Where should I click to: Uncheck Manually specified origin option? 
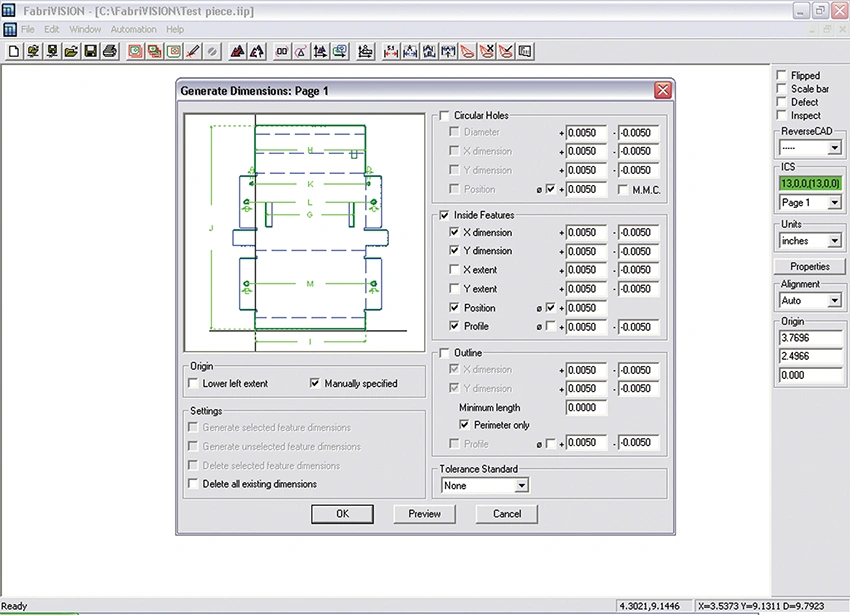[x=315, y=383]
